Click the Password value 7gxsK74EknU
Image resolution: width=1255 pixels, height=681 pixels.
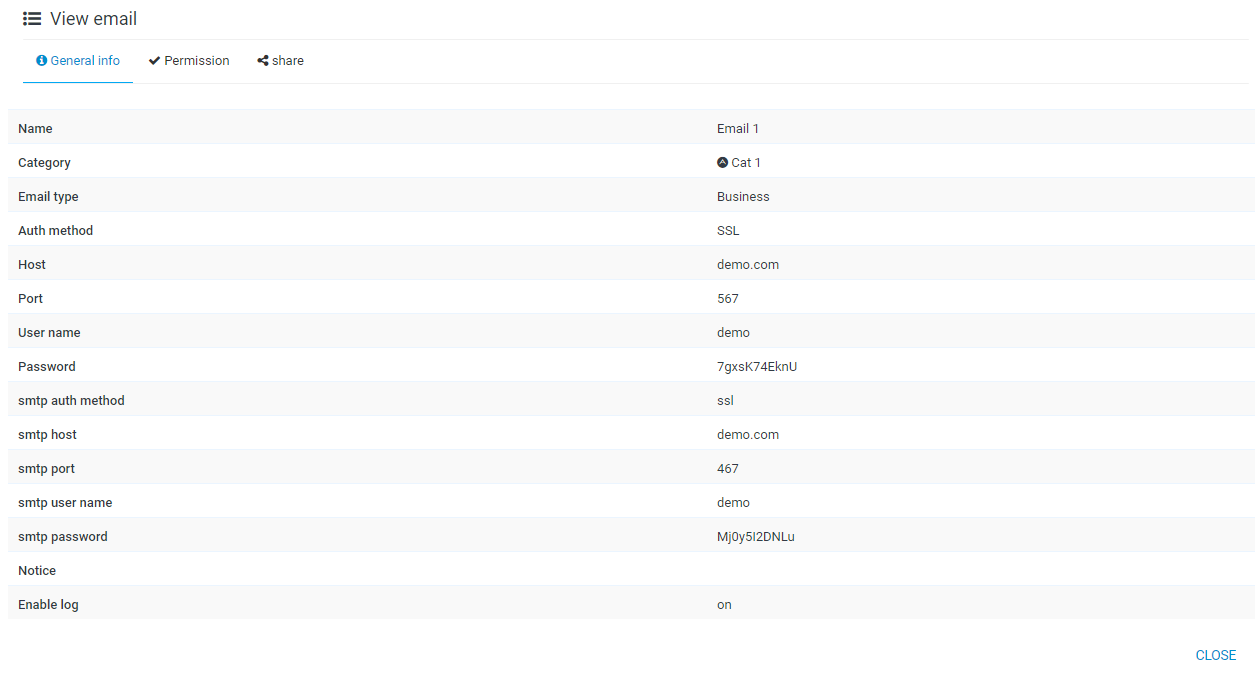point(757,367)
